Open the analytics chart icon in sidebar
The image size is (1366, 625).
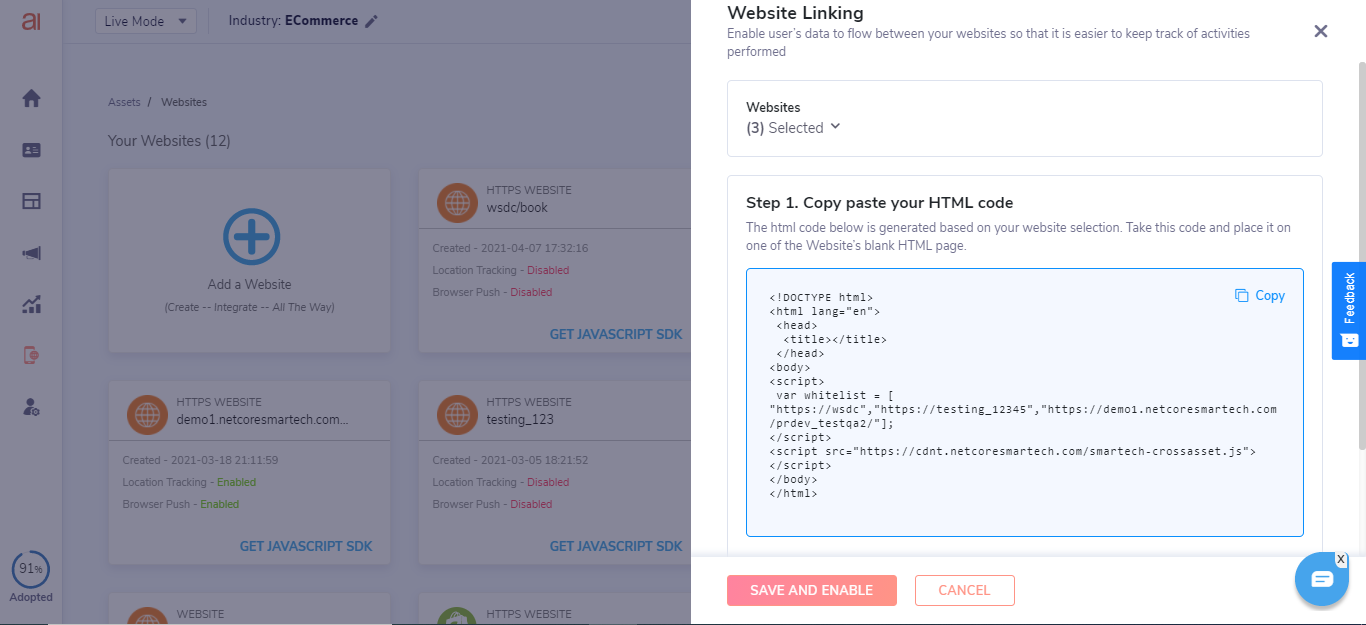(x=31, y=305)
